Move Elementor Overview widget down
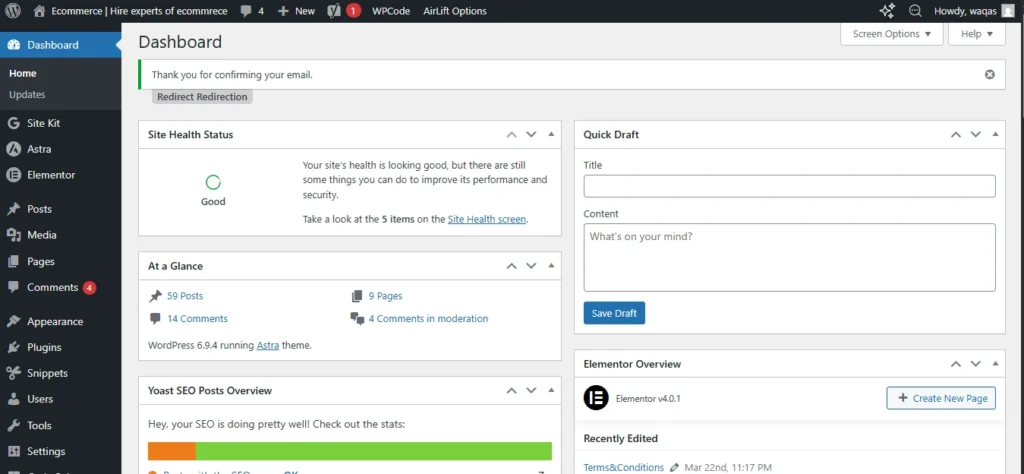Screen dimensions: 1024x474 tap(975, 364)
